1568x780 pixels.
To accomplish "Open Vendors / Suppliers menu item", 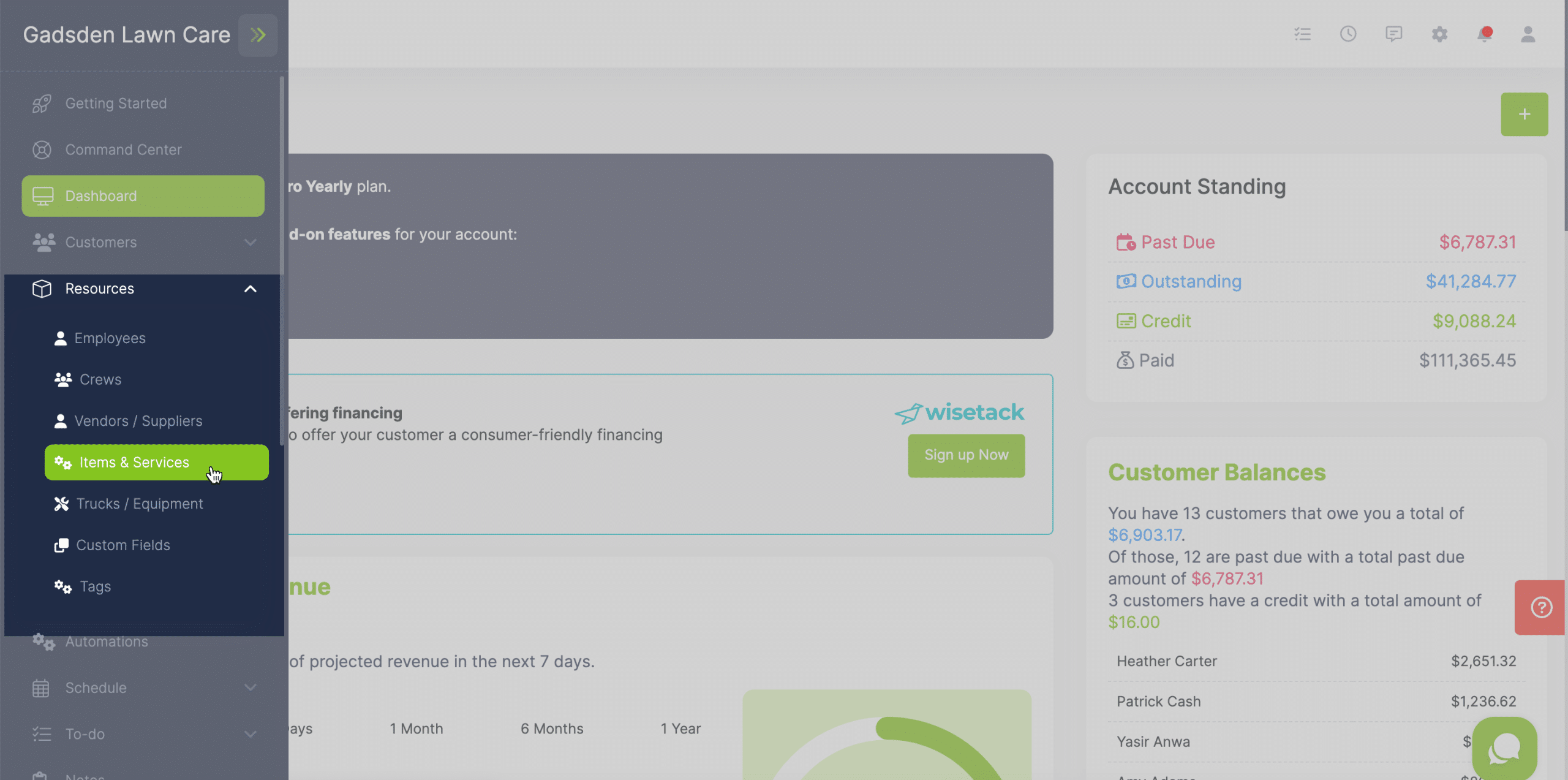I will click(156, 421).
